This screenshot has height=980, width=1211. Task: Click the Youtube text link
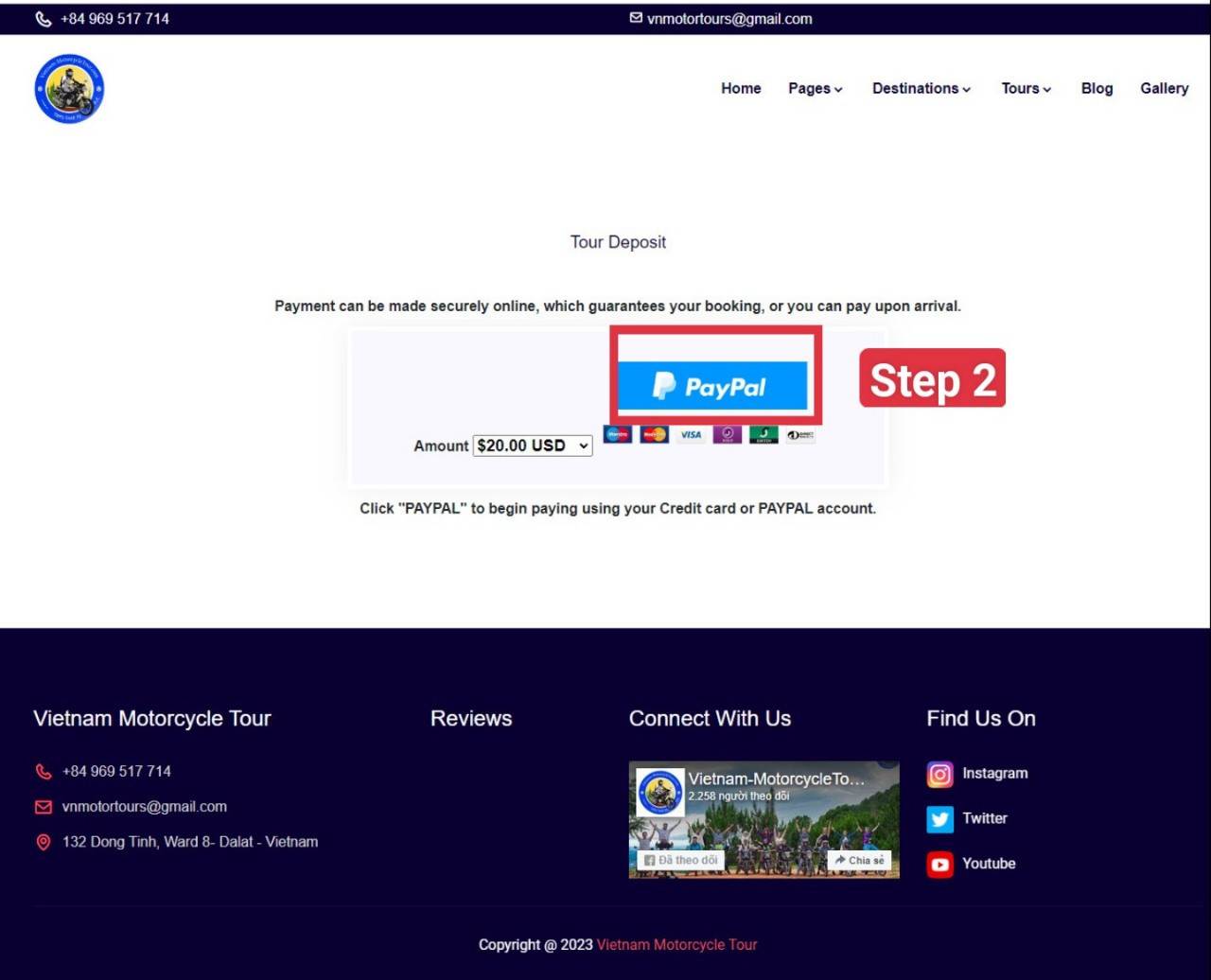pos(989,863)
